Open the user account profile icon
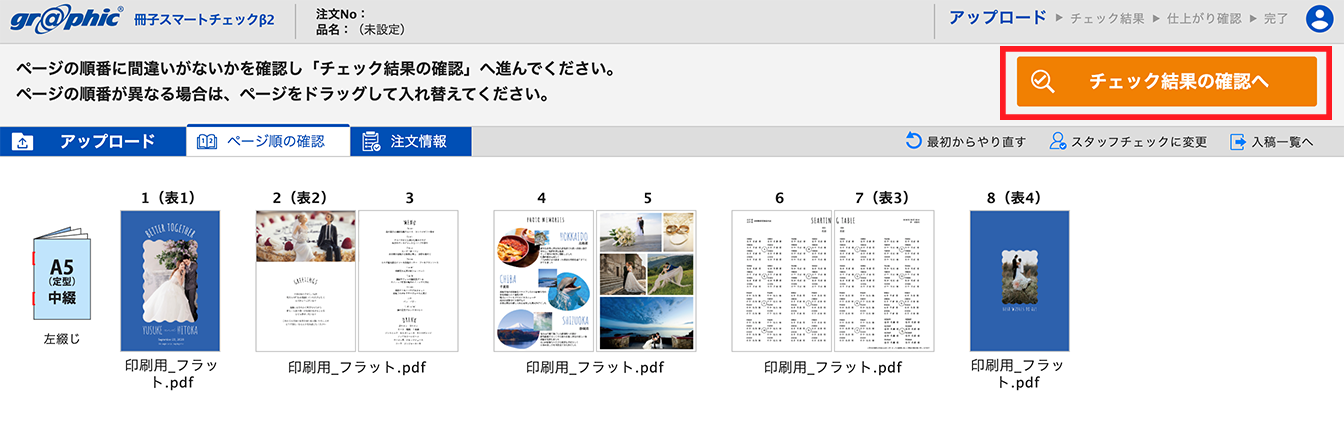 pyautogui.click(x=1321, y=19)
